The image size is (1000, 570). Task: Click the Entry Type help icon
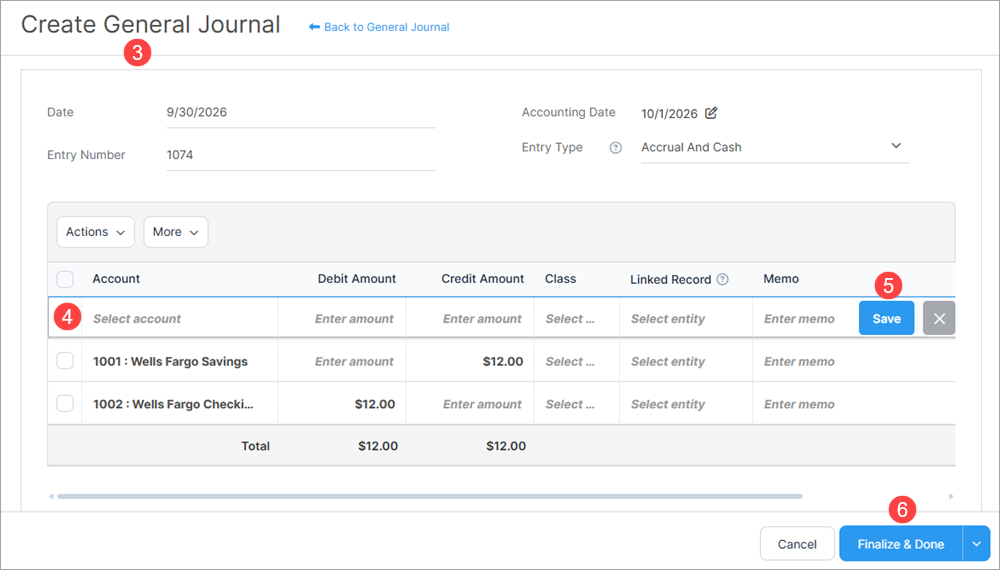(615, 147)
